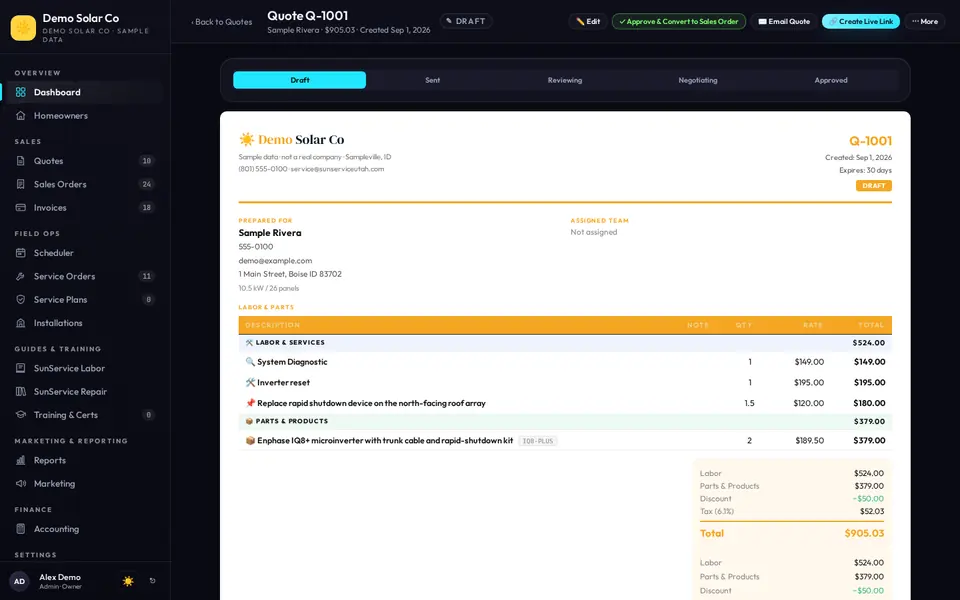Click the sun icon in quote letterhead
This screenshot has height=600, width=960.
247,139
